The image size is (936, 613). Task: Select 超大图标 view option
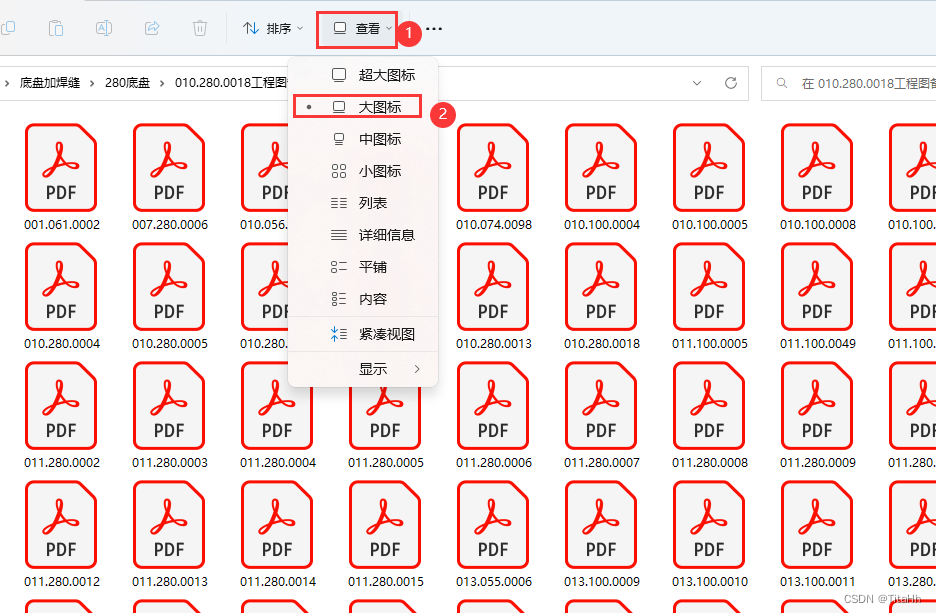click(363, 75)
